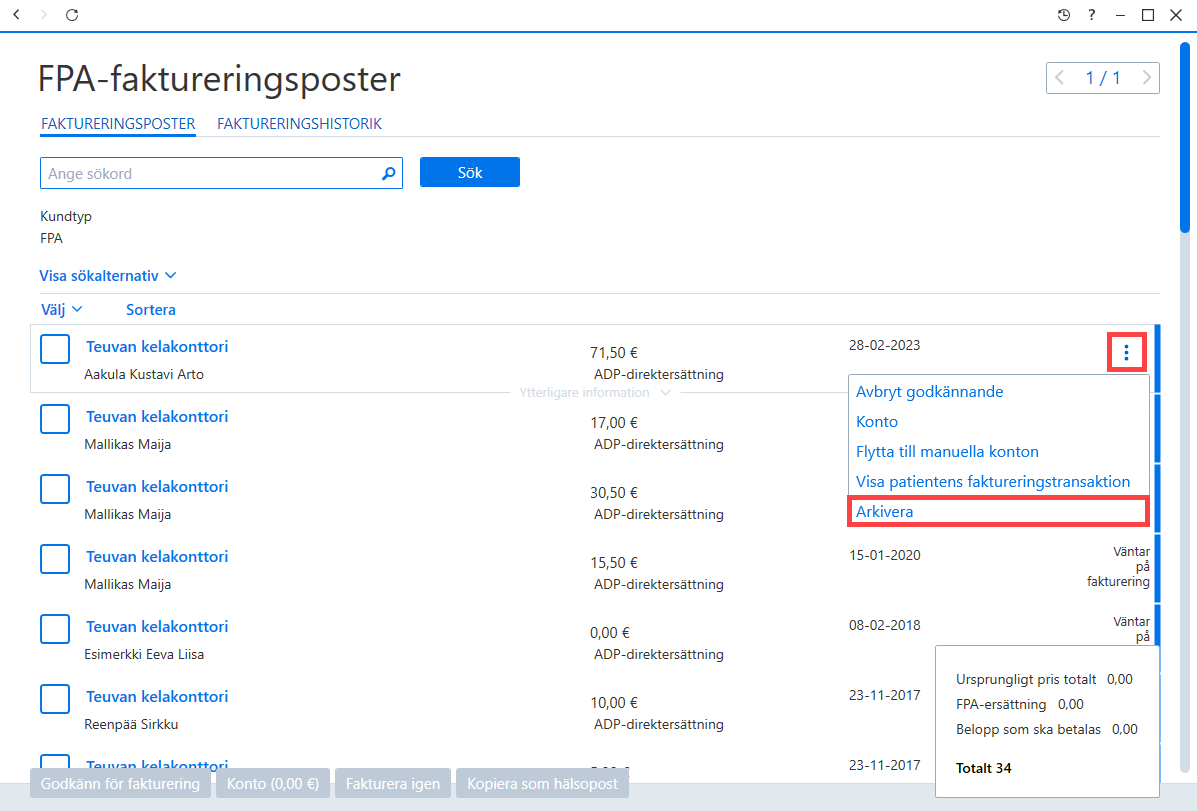Tick the checkbox for the 30,50 € Mallikas Maija row
1197x811 pixels.
(55, 489)
